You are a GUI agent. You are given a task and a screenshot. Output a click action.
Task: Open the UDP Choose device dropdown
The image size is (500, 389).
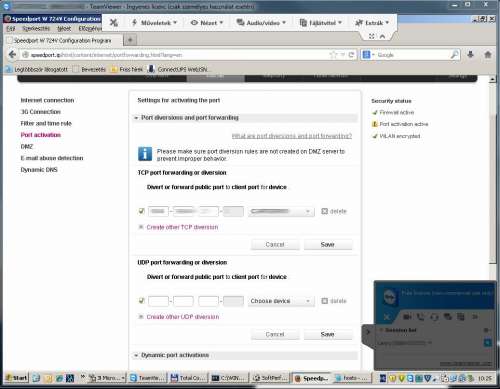click(281, 301)
